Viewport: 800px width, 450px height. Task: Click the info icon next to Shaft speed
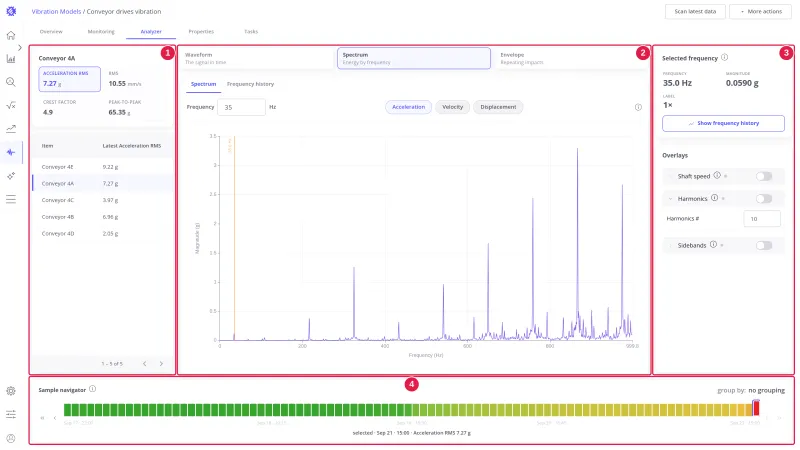[x=717, y=176]
